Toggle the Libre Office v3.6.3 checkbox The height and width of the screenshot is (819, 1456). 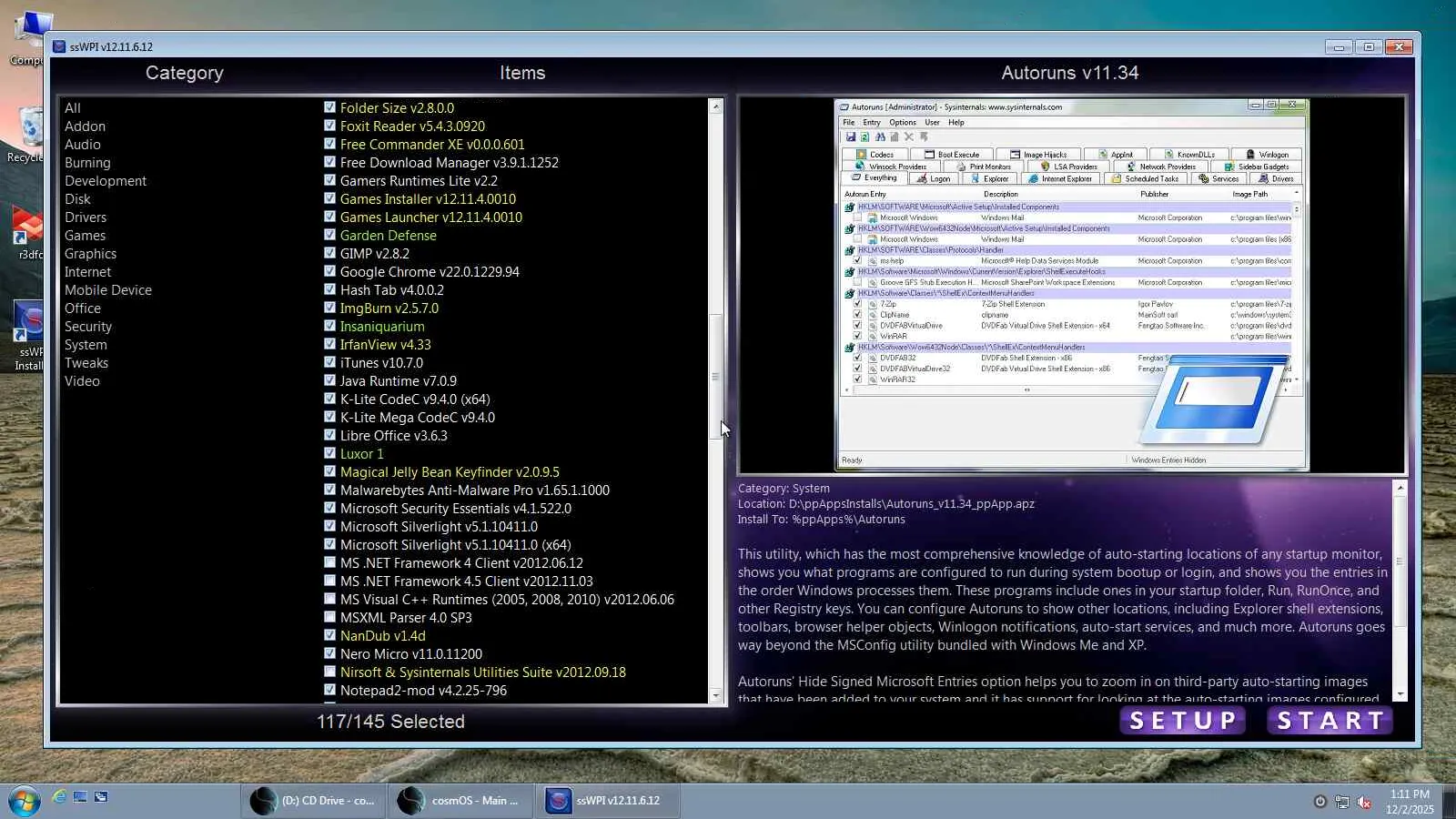(x=330, y=435)
